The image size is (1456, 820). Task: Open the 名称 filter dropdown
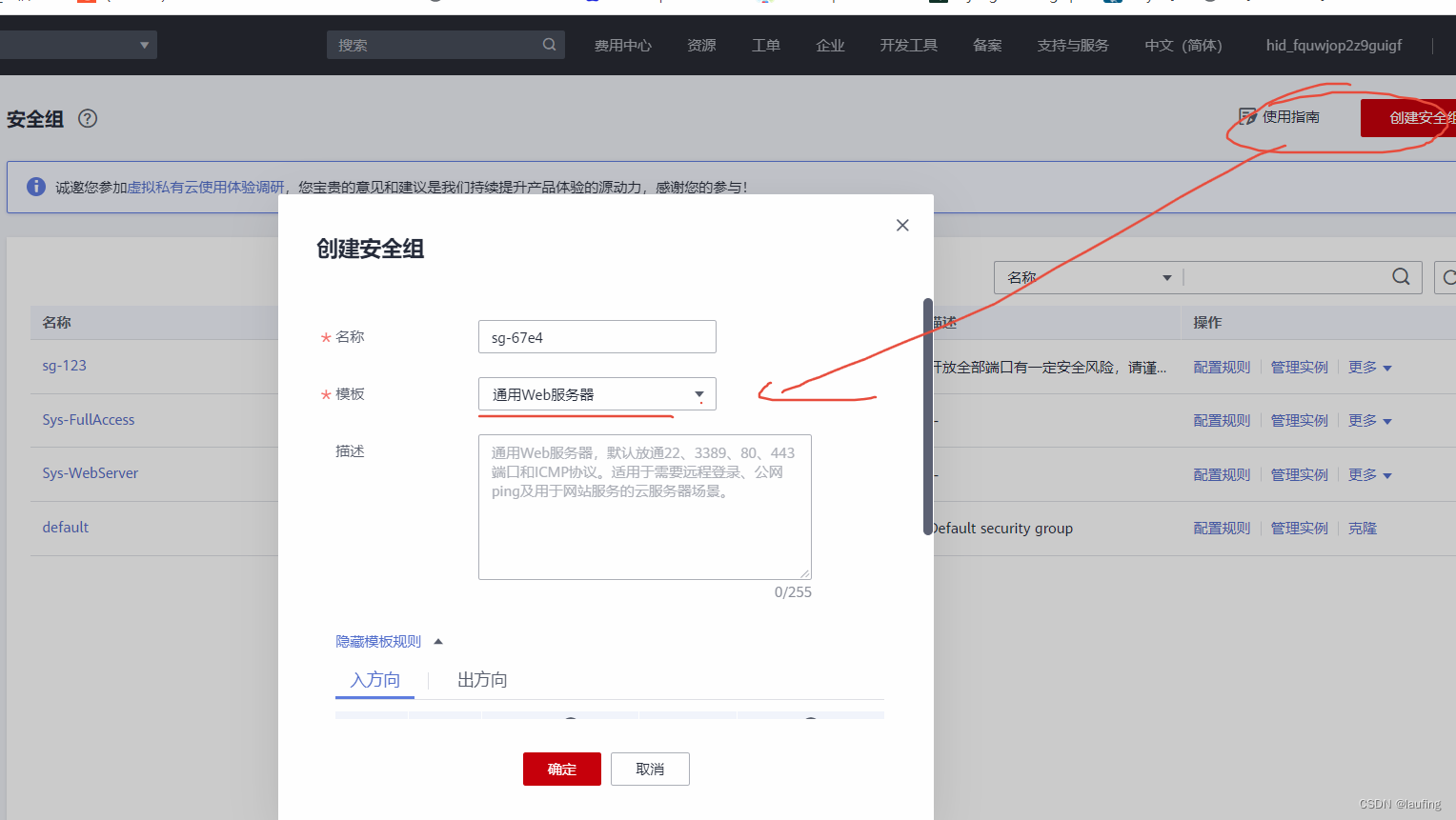(x=1088, y=277)
